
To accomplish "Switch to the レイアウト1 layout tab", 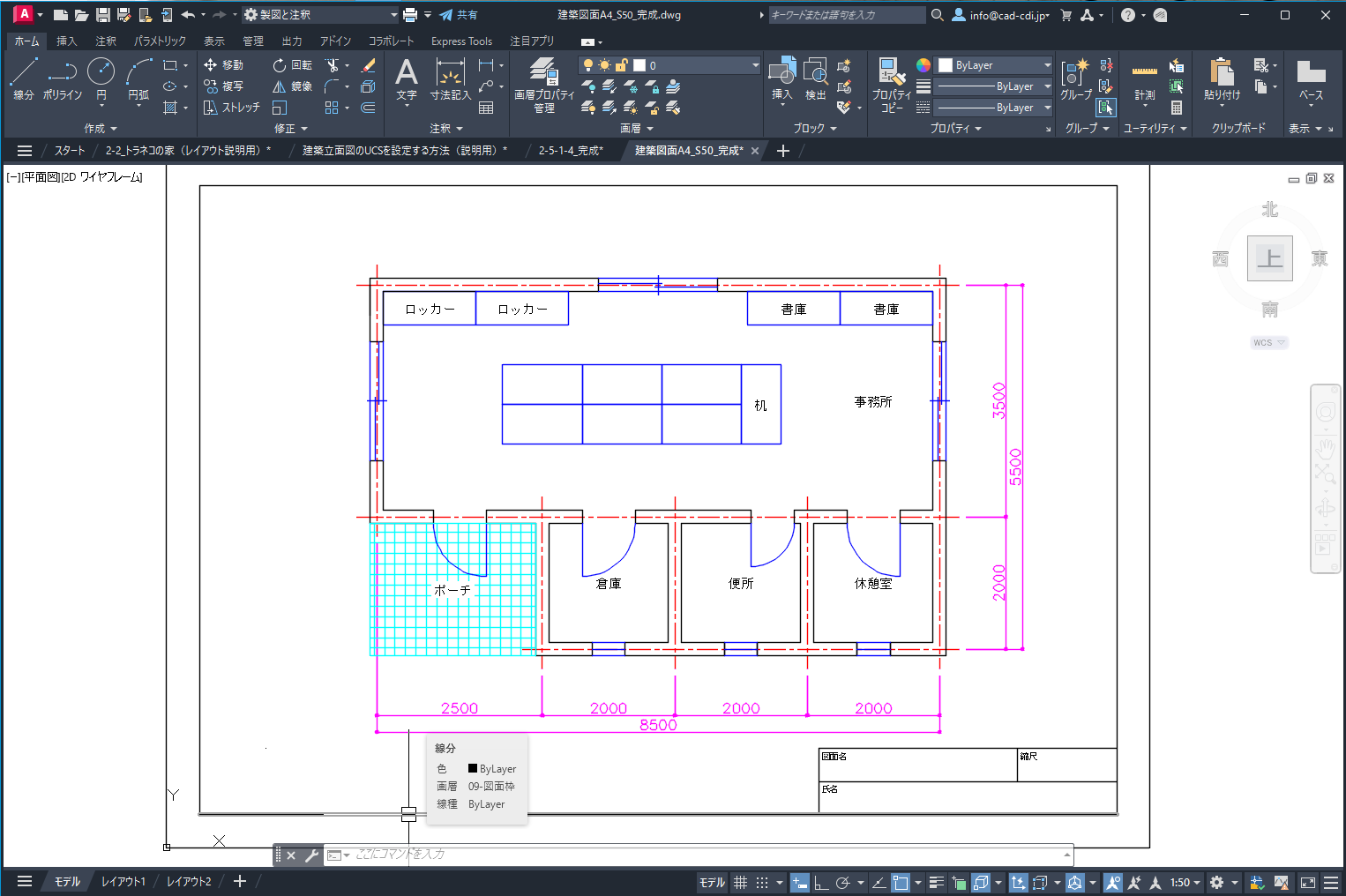I will click(x=123, y=882).
